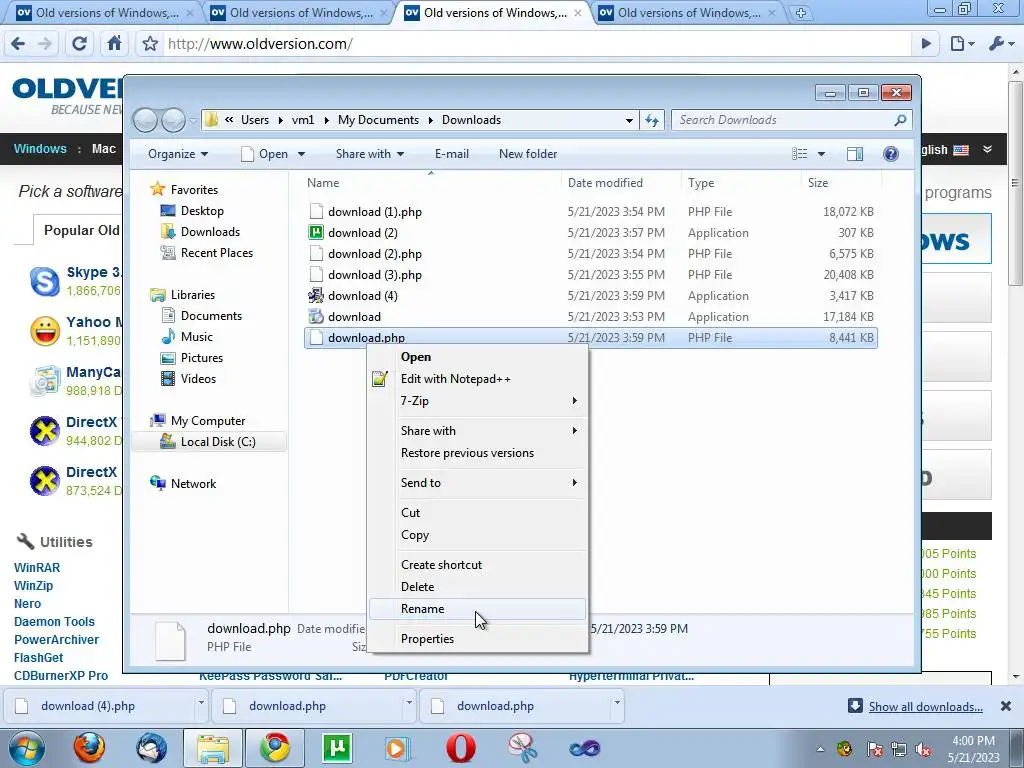Choose Cut in the context menu
The height and width of the screenshot is (768, 1024).
pyautogui.click(x=477, y=513)
